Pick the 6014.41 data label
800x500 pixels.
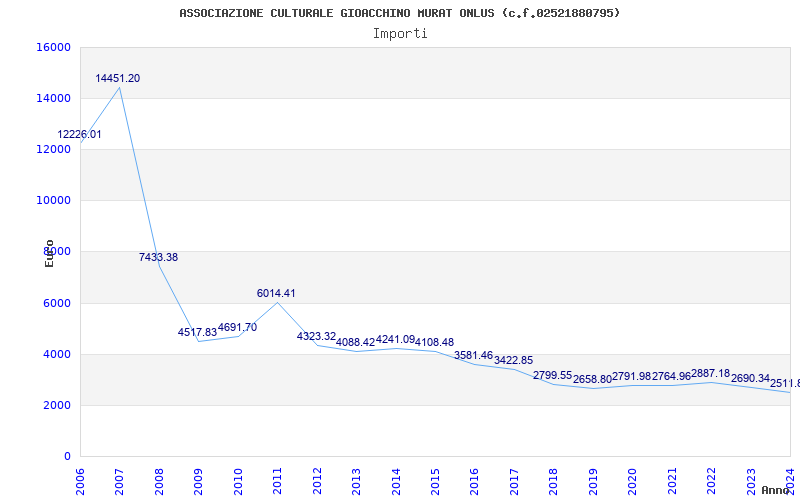pos(276,294)
